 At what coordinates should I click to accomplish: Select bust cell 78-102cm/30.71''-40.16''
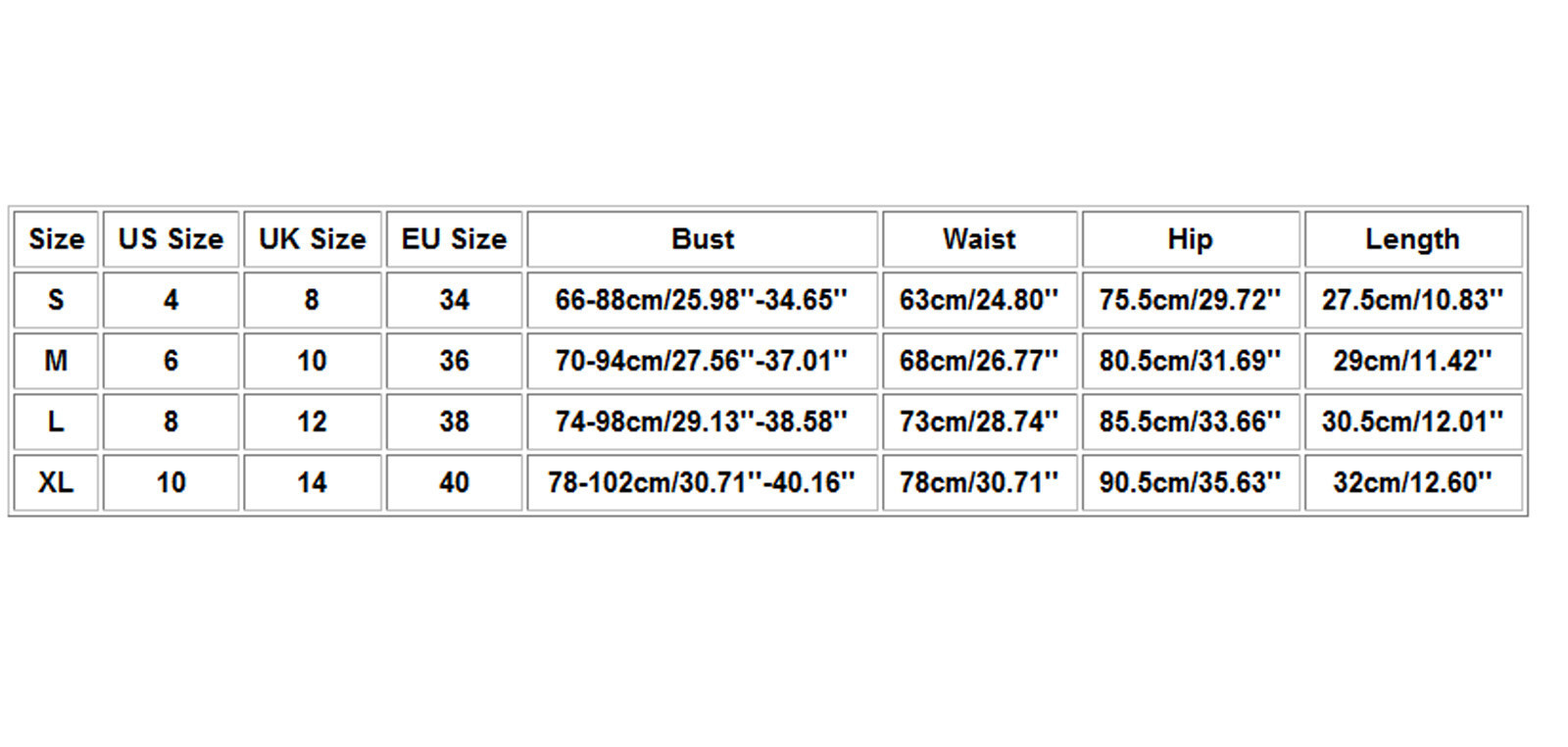pyautogui.click(x=702, y=482)
